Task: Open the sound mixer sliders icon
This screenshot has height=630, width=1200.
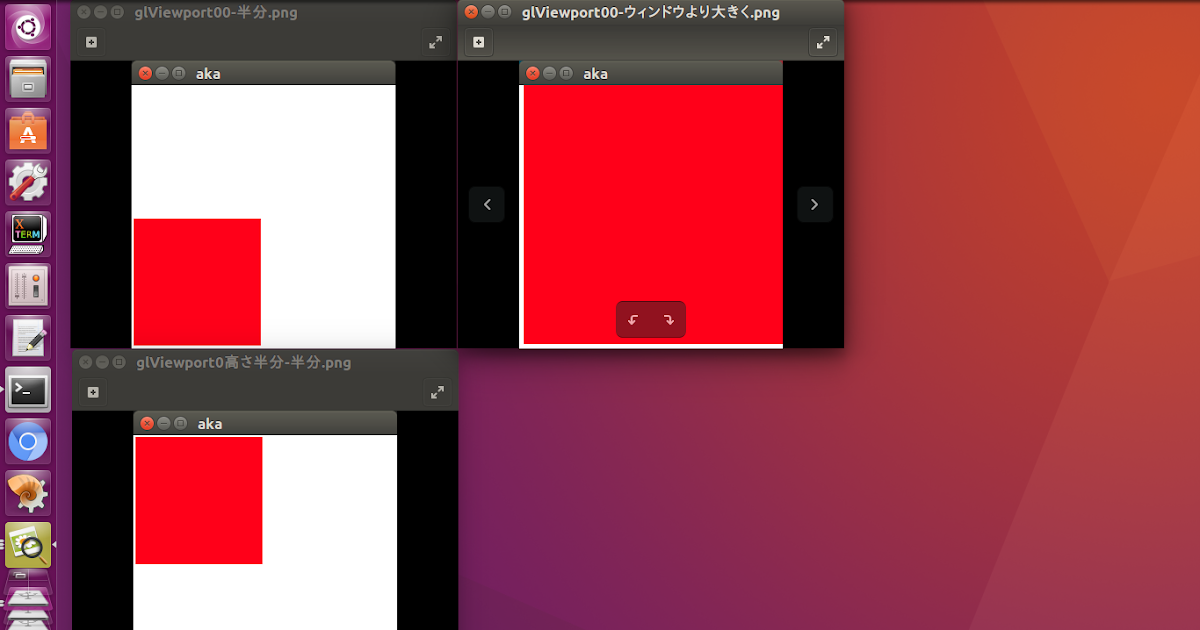Action: click(x=27, y=286)
